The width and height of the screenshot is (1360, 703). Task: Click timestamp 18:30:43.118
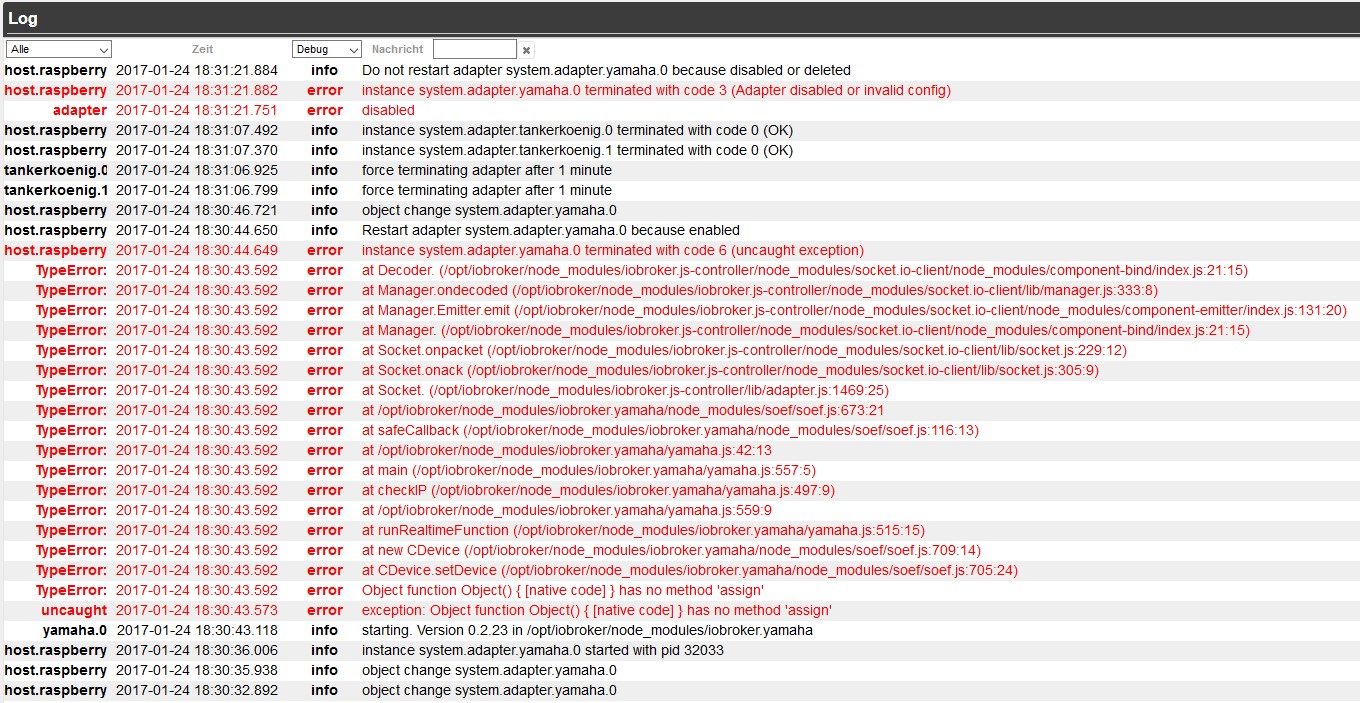pyautogui.click(x=197, y=631)
